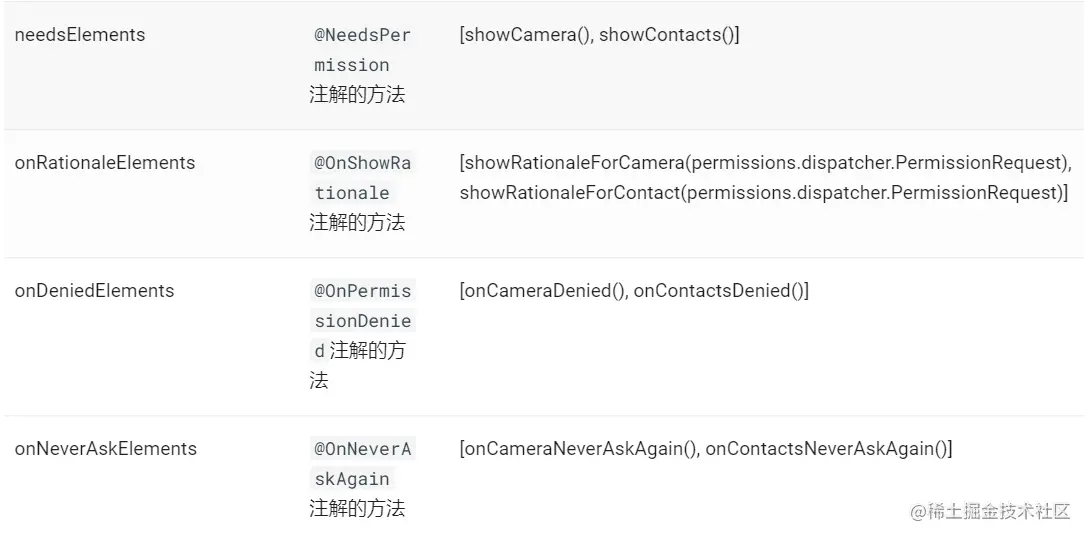Select the onRationaleElements row label
This screenshot has width=1088, height=539.
tap(105, 163)
